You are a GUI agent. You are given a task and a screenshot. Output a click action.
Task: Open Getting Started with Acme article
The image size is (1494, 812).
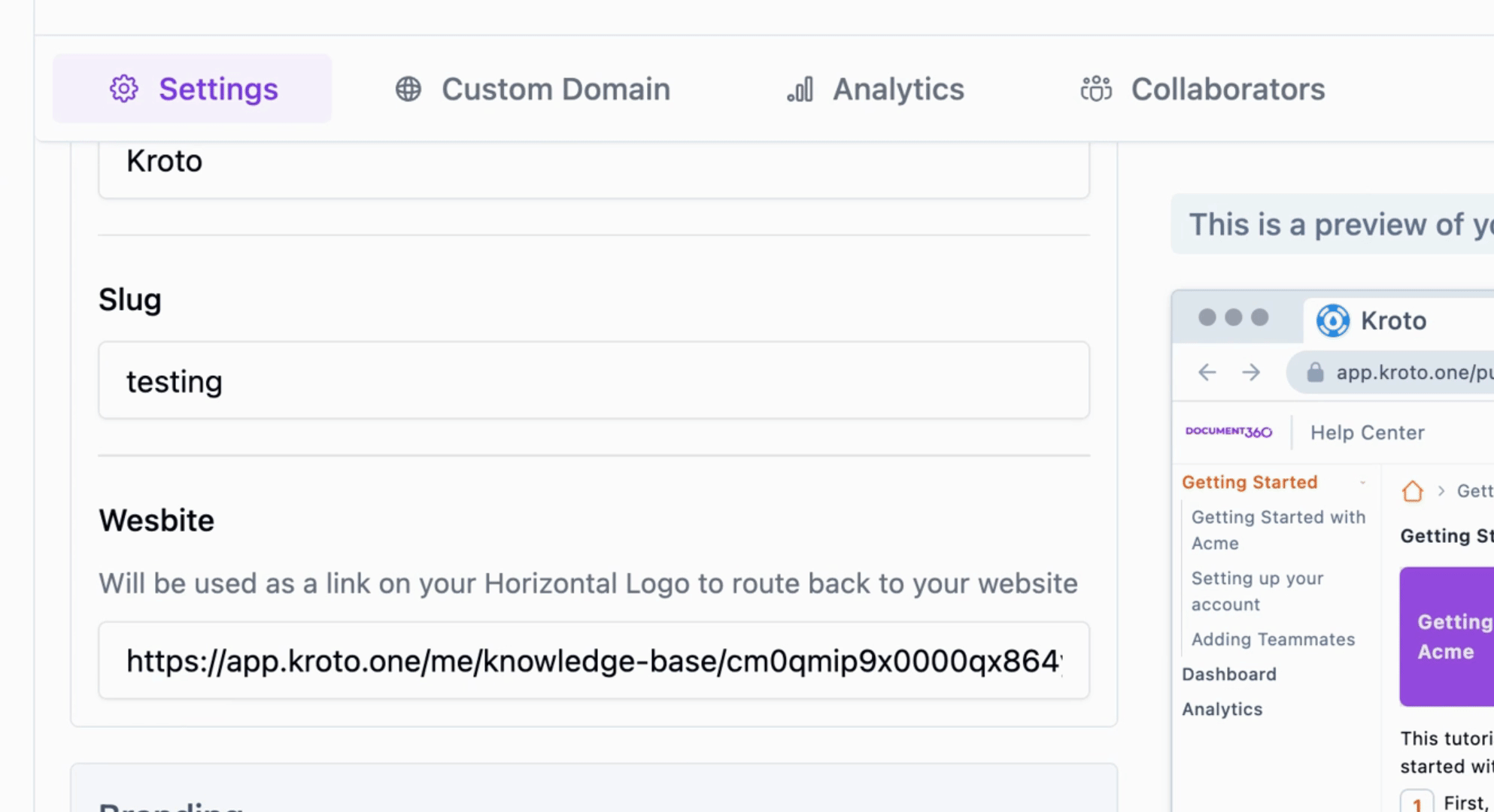click(x=1277, y=530)
